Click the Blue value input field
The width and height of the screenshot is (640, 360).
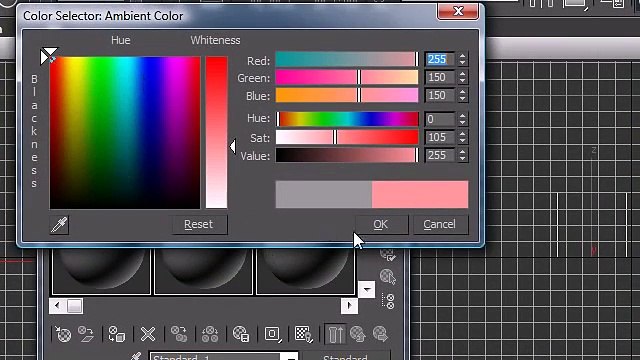[440, 95]
